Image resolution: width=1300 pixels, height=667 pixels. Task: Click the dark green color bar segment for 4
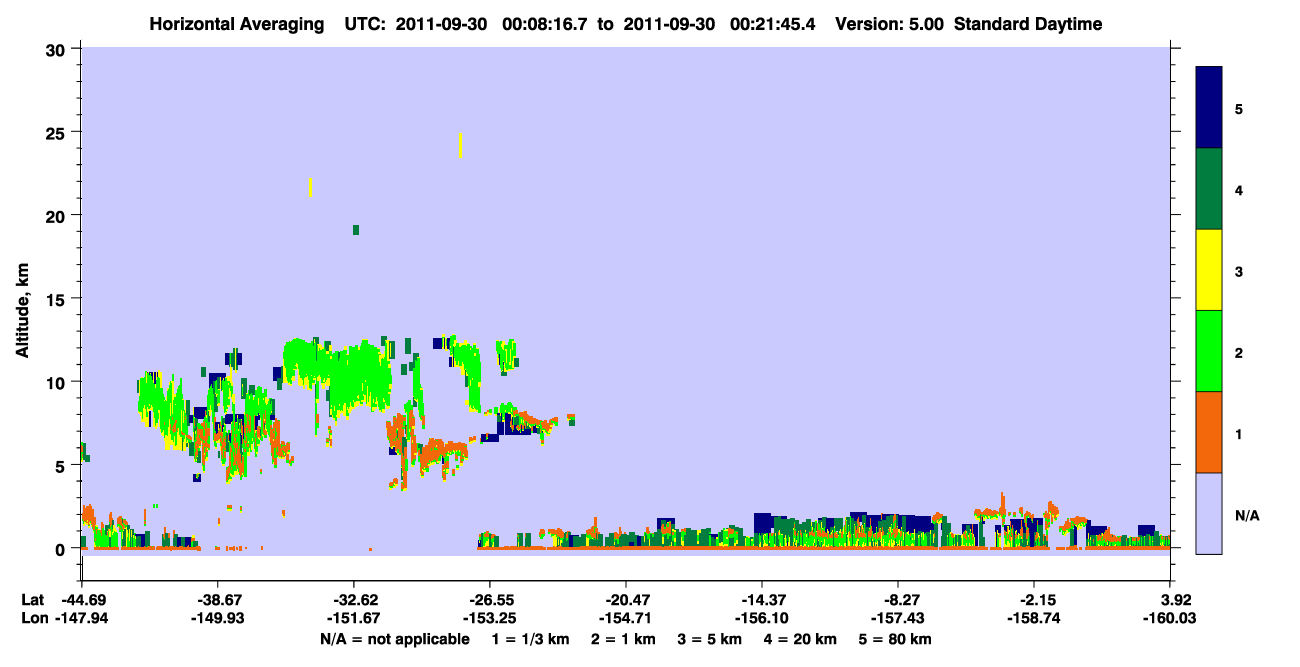(x=1209, y=189)
